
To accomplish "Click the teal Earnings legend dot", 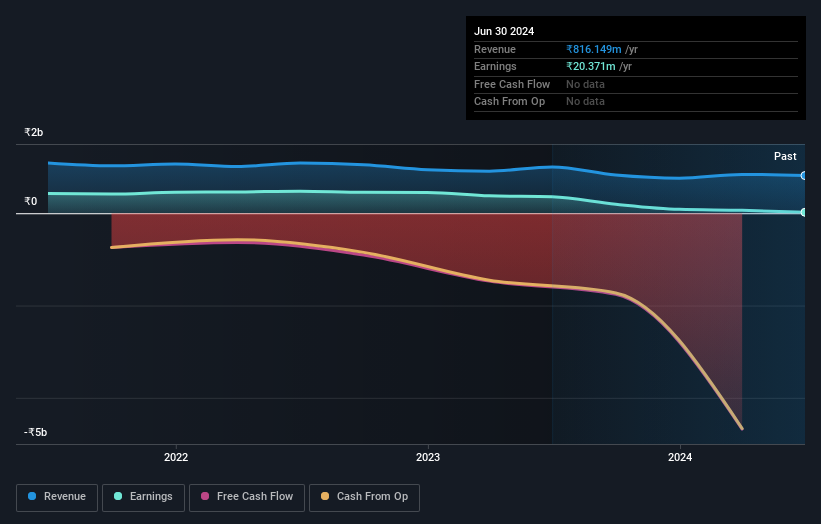I will tap(118, 496).
